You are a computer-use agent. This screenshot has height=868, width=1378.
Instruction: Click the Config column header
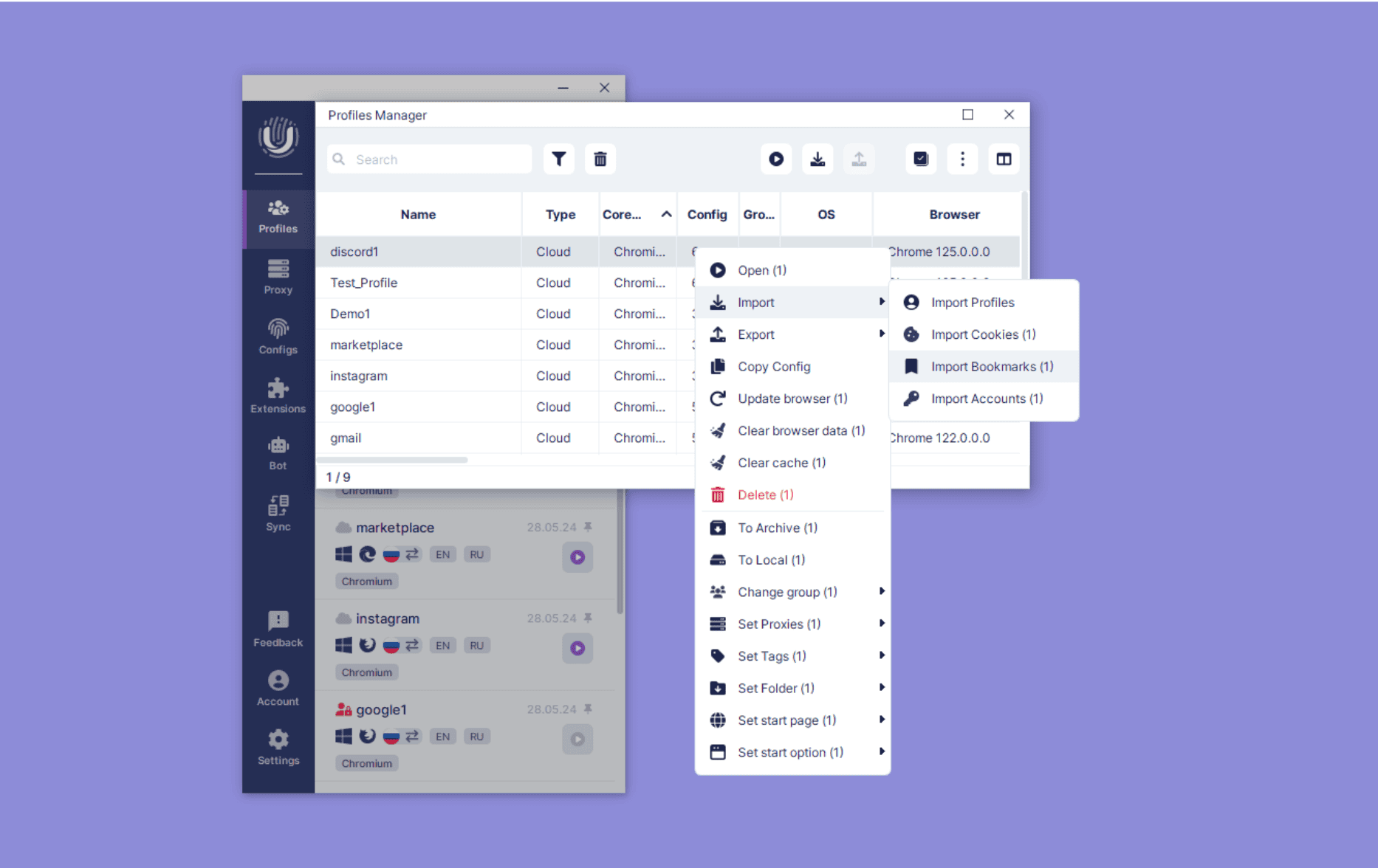[x=707, y=214]
